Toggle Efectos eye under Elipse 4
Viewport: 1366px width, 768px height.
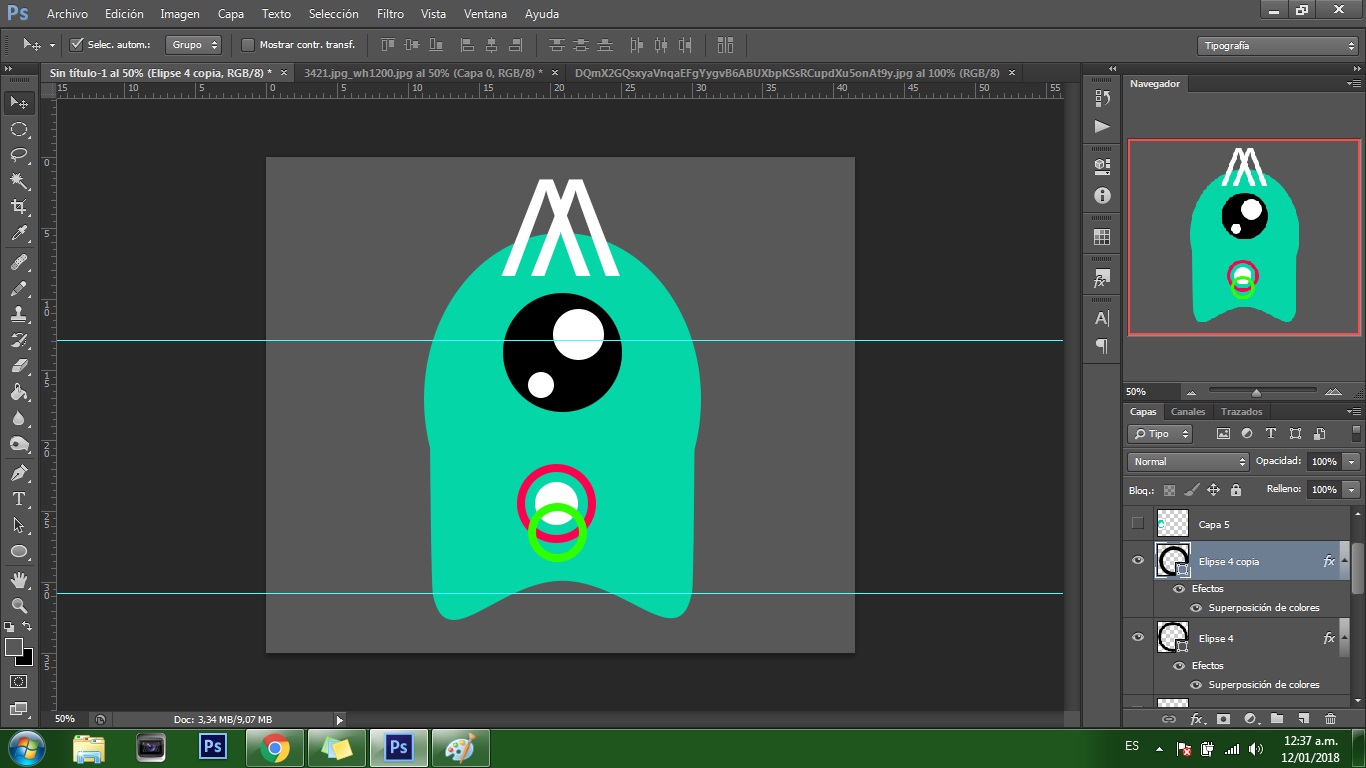coord(1179,666)
